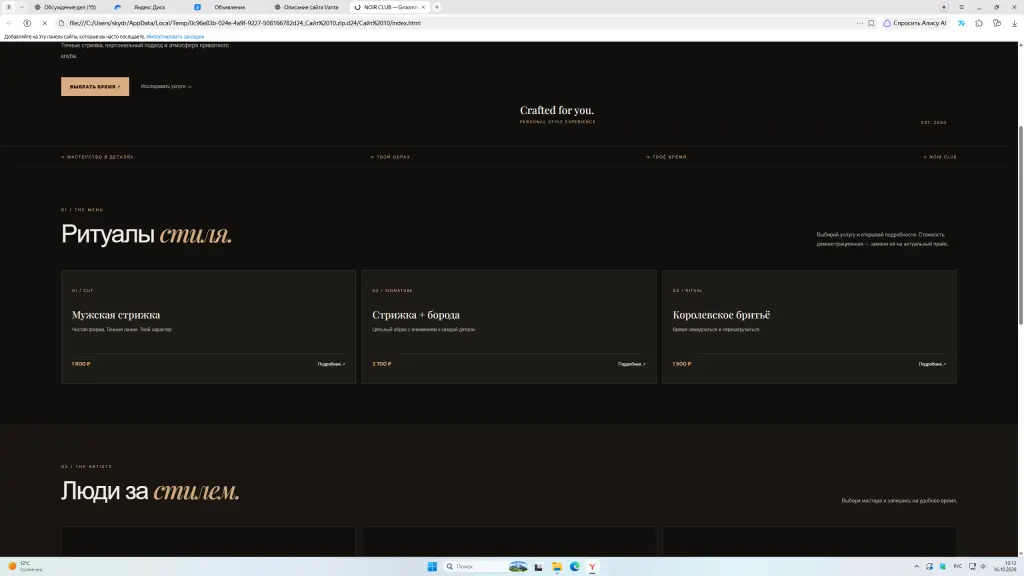Viewport: 1024px width, 576px height.
Task: Click the Спросить Алису AI button
Action: [915, 23]
